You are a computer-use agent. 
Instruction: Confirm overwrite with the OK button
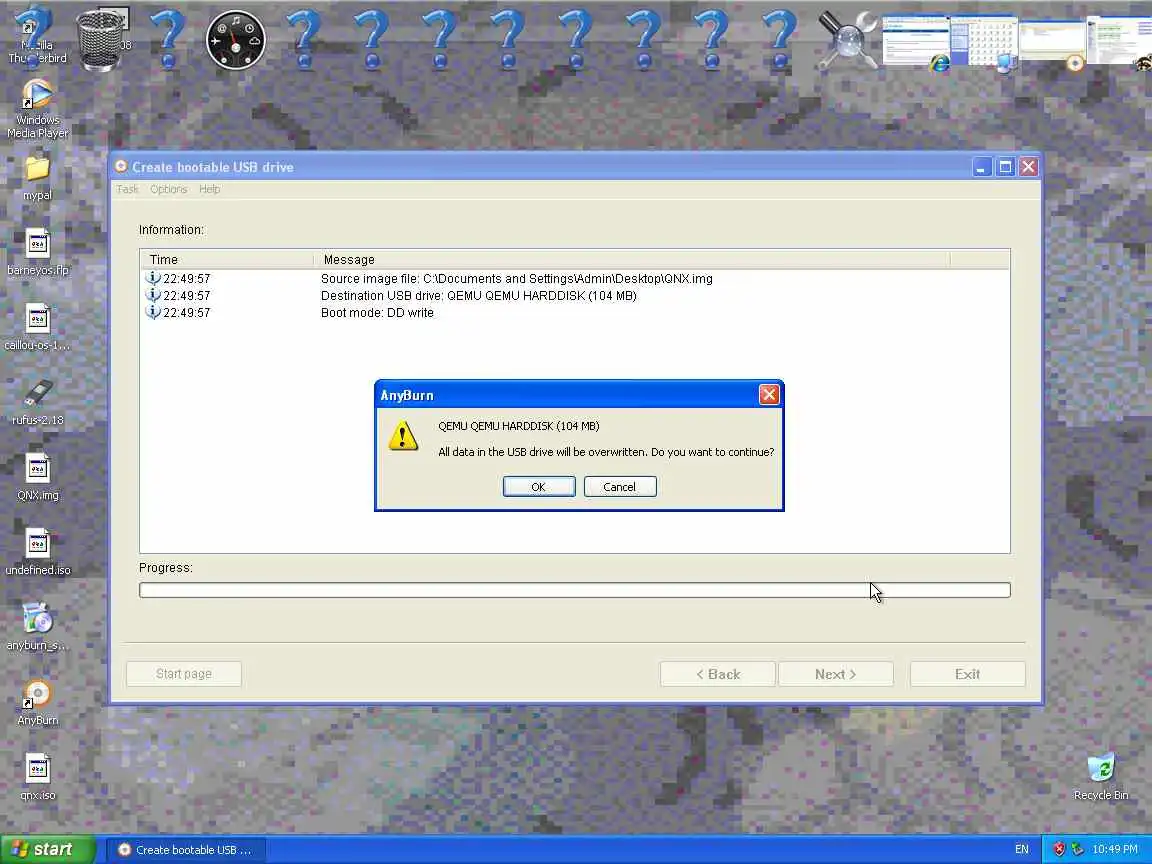tap(539, 486)
